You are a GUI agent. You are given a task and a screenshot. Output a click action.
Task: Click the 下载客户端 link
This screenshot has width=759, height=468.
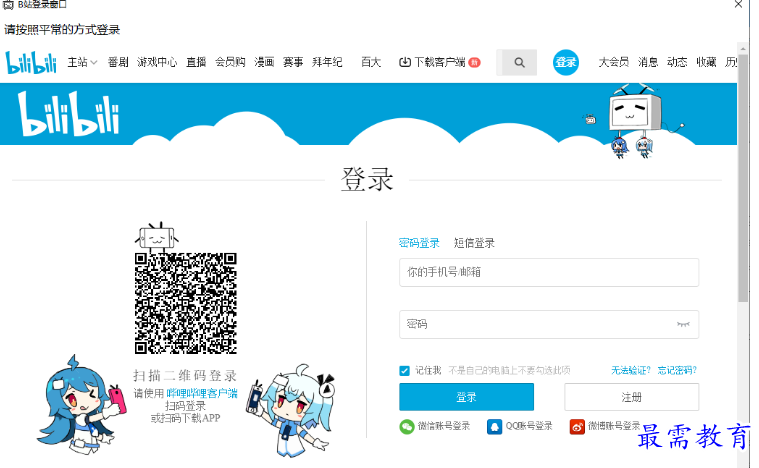pos(440,62)
